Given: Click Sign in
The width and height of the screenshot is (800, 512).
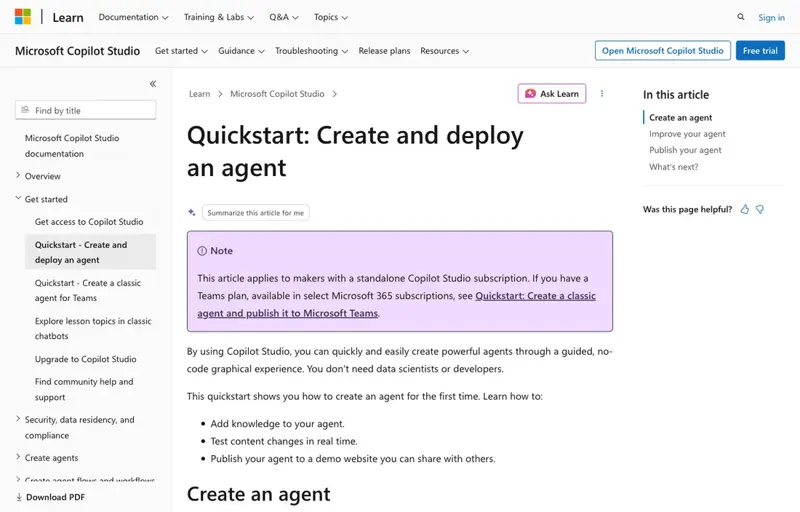Looking at the screenshot, I should coord(771,17).
